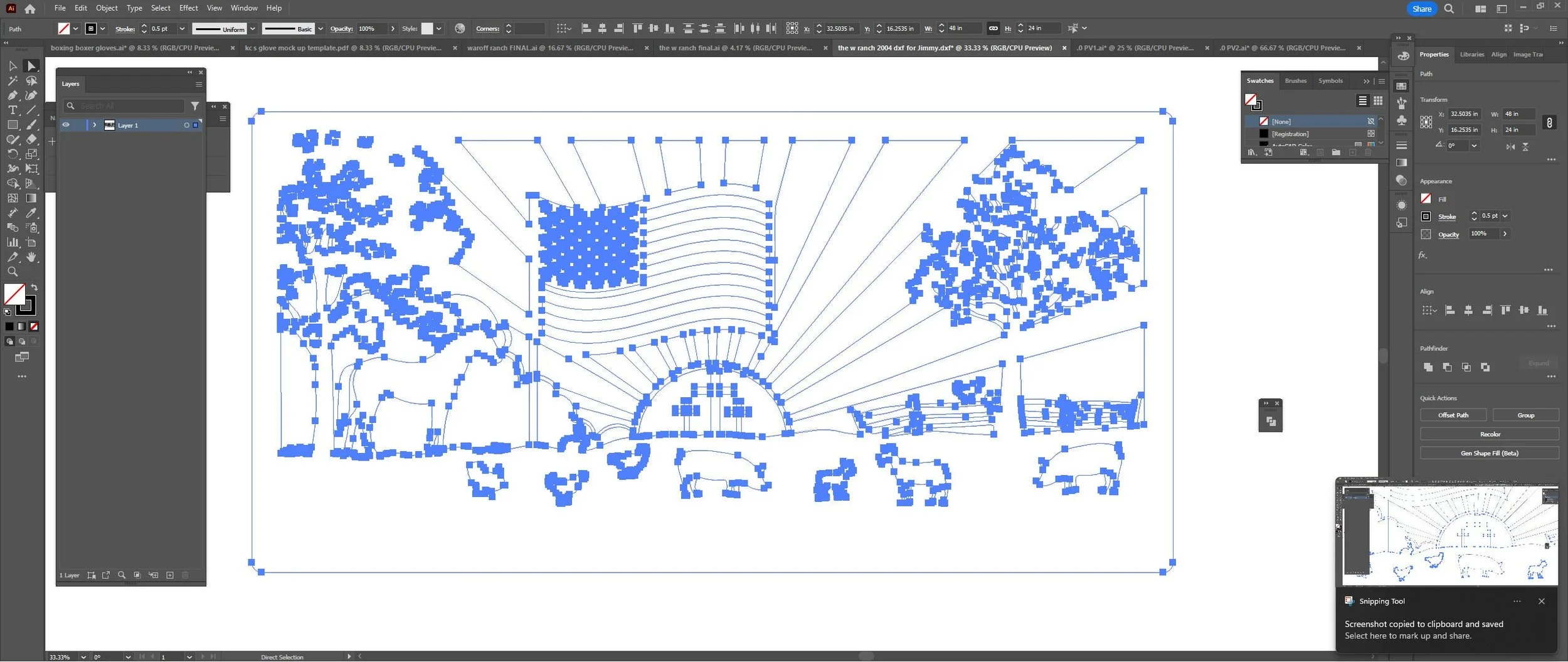The height and width of the screenshot is (662, 1568).
Task: Open zoom level dropdown at 33.33%
Action: 83,657
